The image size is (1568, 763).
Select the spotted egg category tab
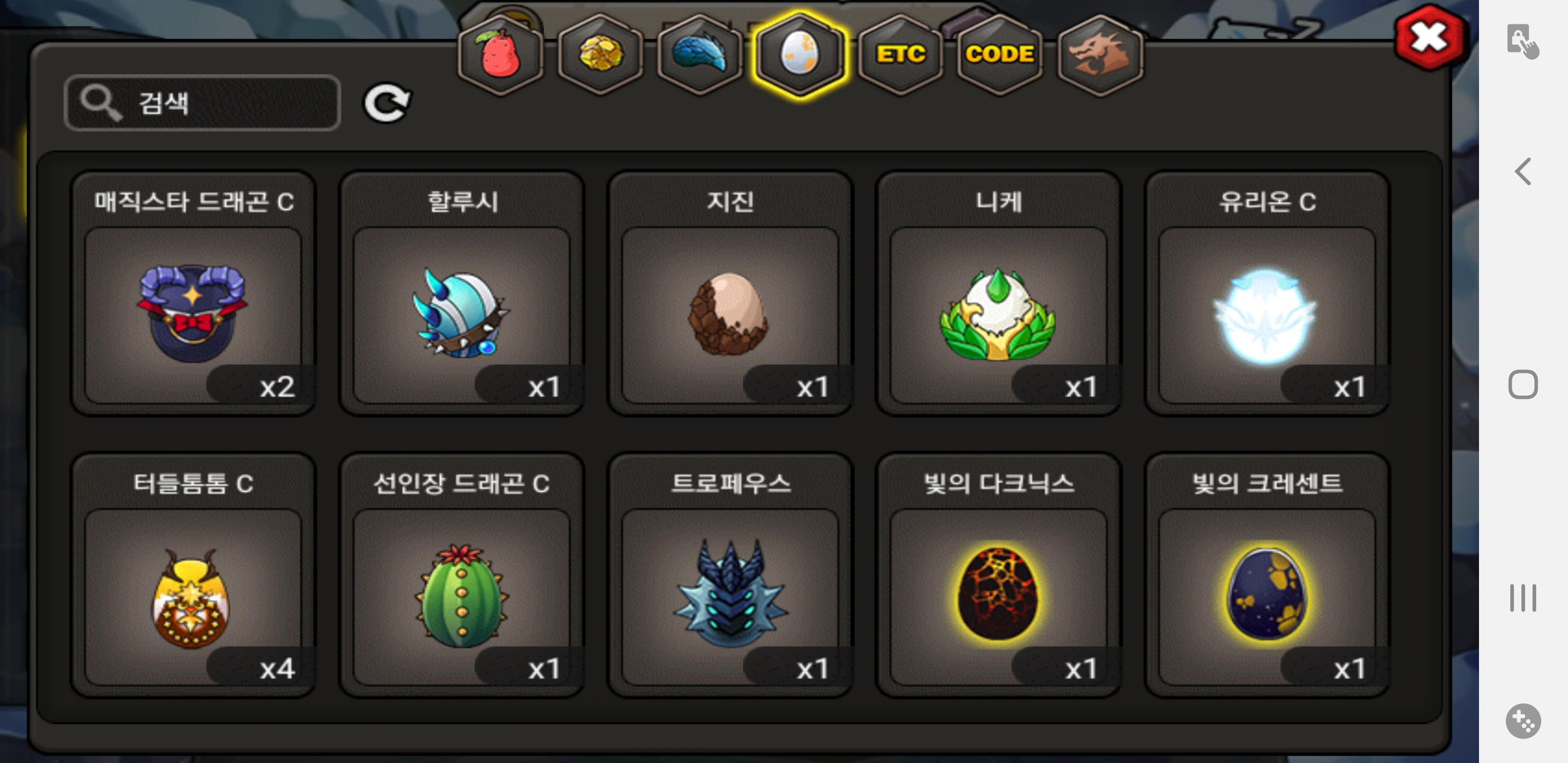tap(800, 55)
